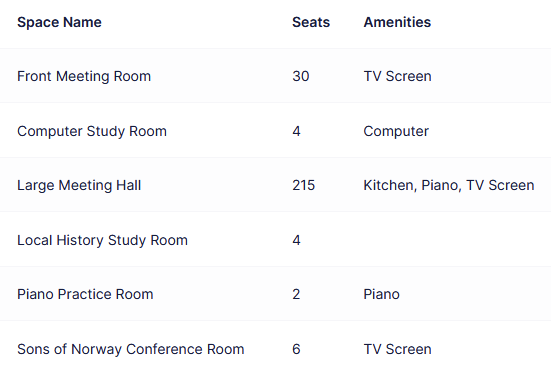Screen dimensions: 551x387
Task: Open the Computer Study Room entry
Action: 92,131
